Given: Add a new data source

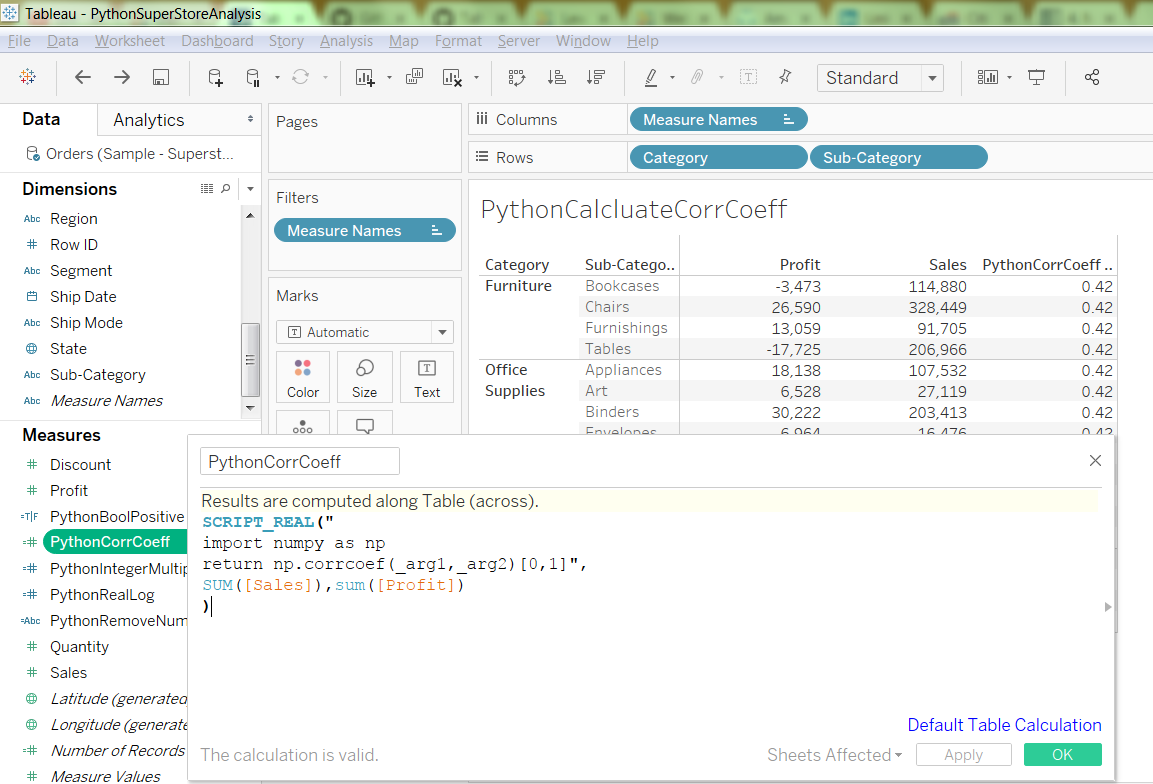Looking at the screenshot, I should 215,78.
